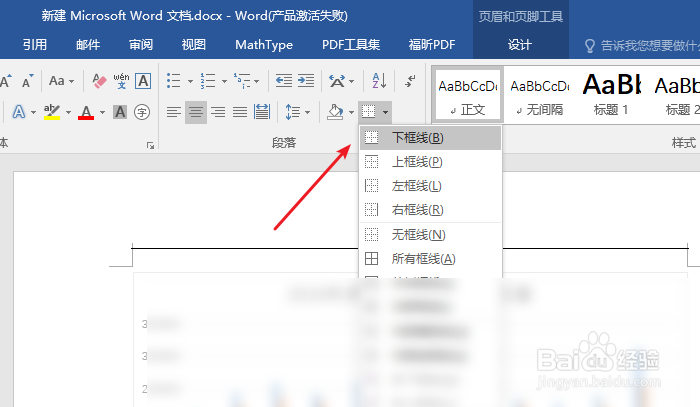
Task: Click the Tell Me lightbulb icon
Action: 590,46
